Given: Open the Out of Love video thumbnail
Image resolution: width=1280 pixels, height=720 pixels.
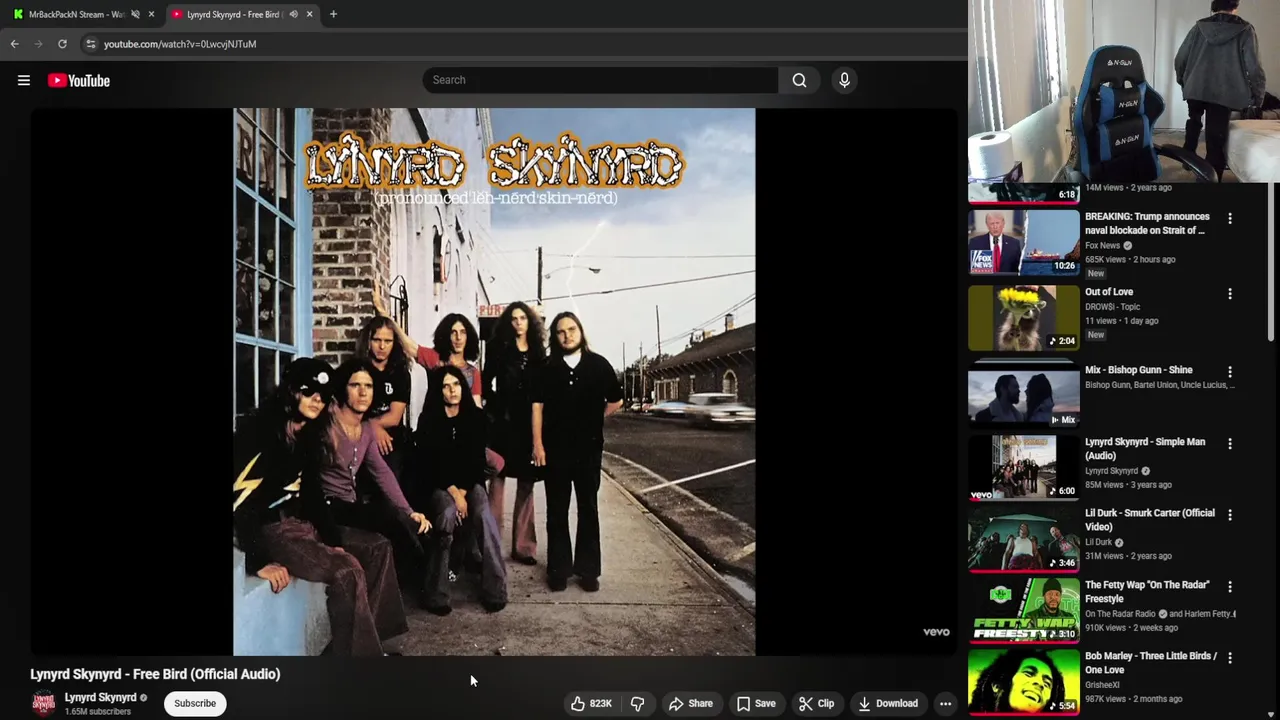Looking at the screenshot, I should (1024, 317).
